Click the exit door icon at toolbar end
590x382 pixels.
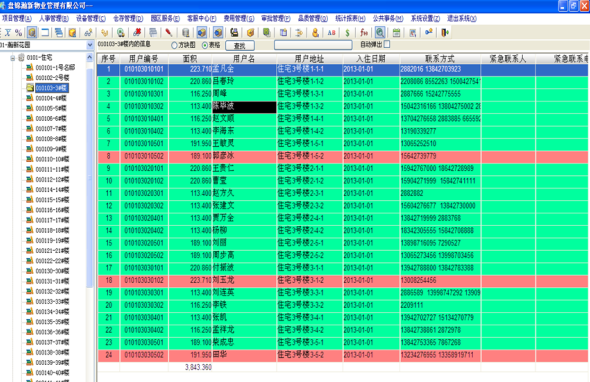pyautogui.click(x=445, y=33)
